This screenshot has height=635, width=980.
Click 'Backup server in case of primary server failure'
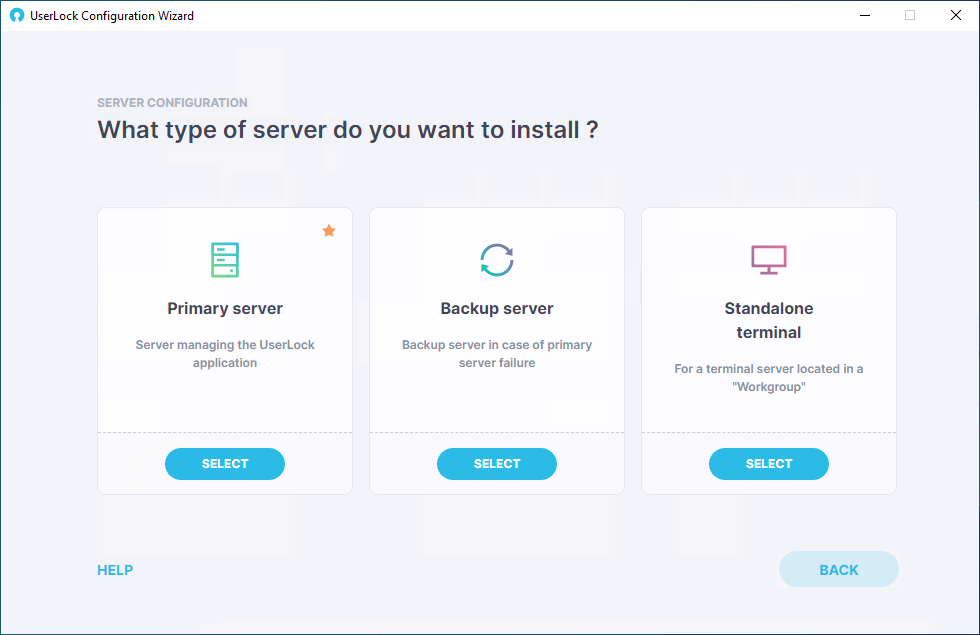497,354
